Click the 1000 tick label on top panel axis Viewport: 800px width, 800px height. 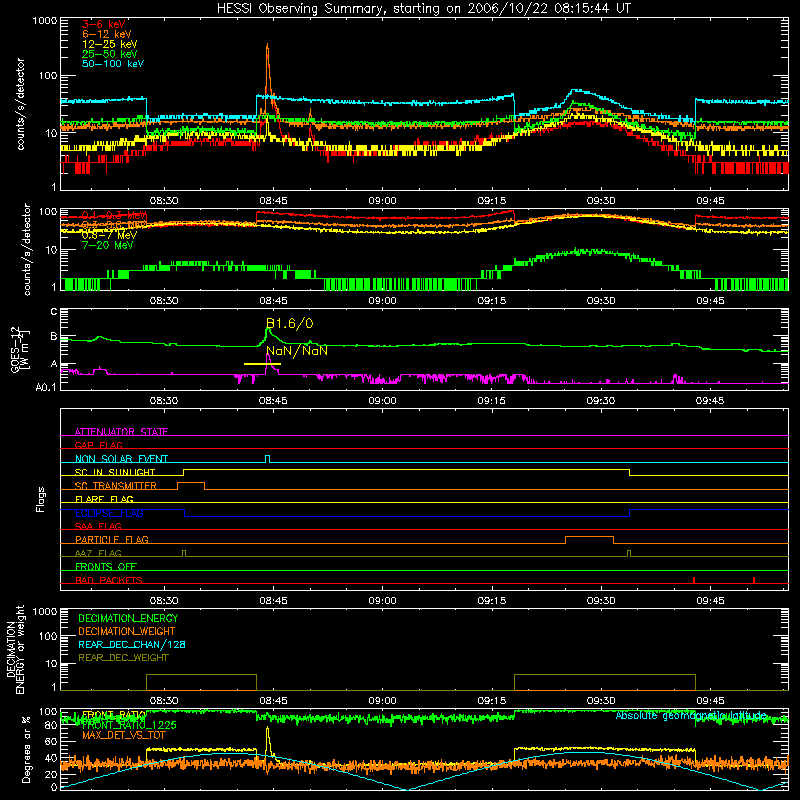pos(44,21)
